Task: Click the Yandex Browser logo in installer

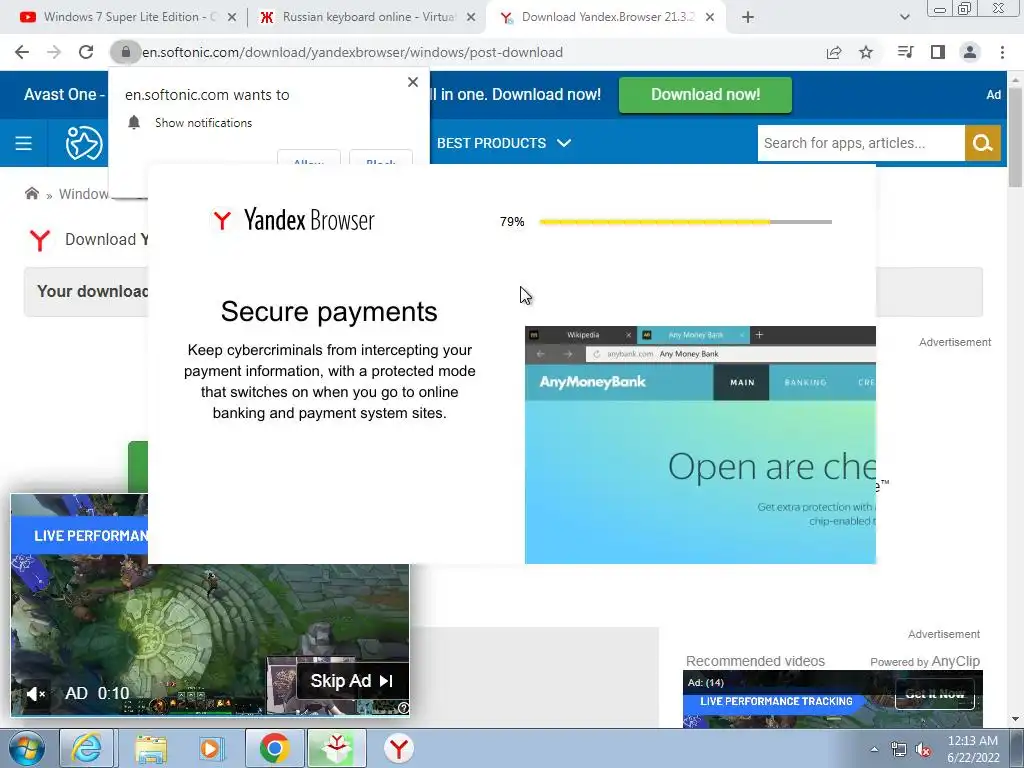Action: click(293, 220)
